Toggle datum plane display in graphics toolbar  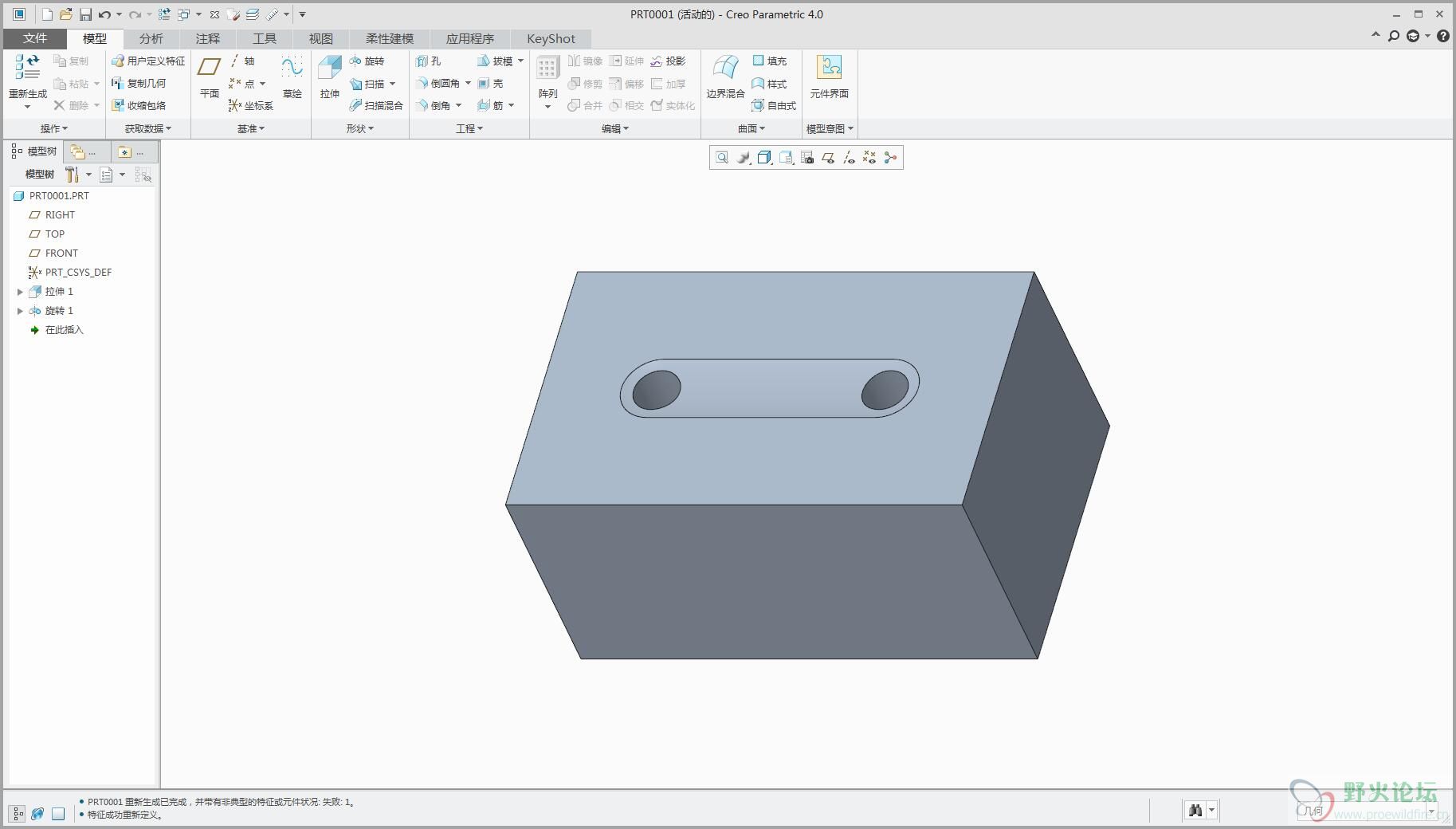[x=828, y=158]
